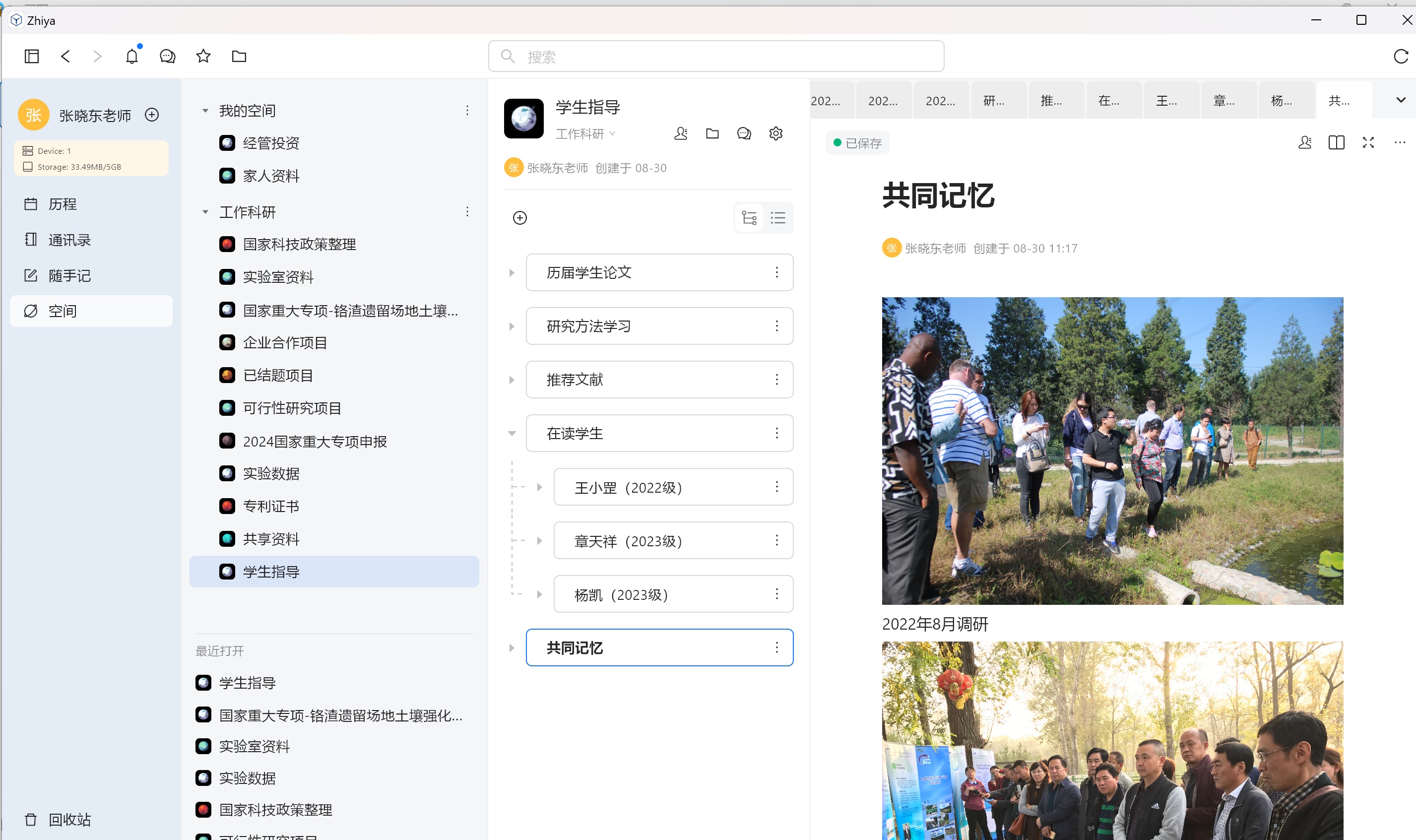Click the add item plus icon
Viewport: 1416px width, 840px height.
(x=519, y=218)
